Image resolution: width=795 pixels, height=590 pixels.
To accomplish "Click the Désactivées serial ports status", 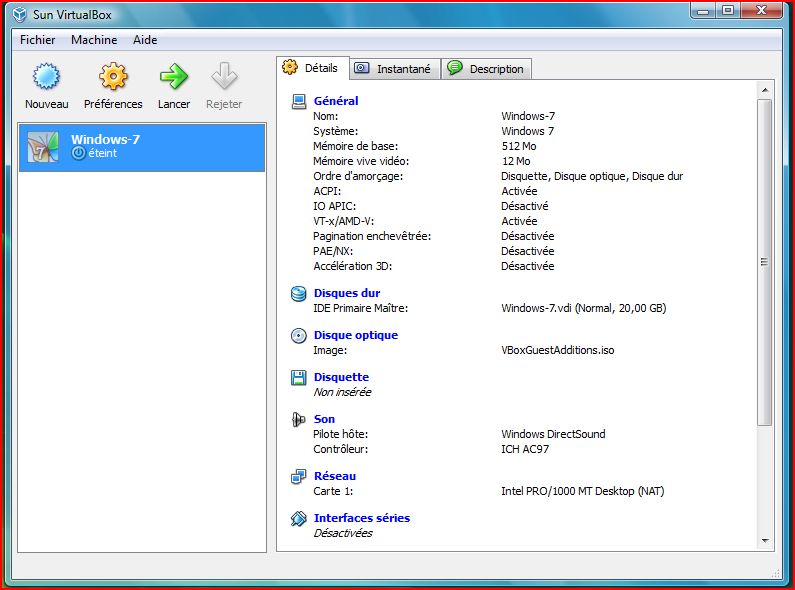I will (x=343, y=533).
